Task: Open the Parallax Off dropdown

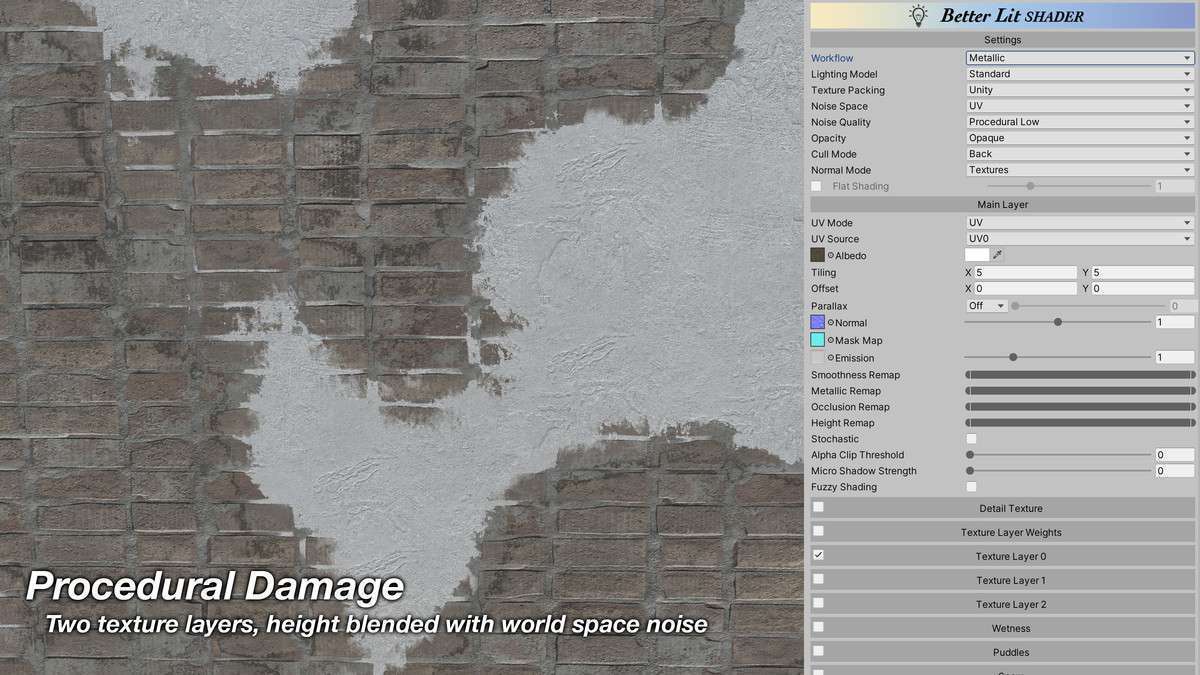Action: coord(987,306)
